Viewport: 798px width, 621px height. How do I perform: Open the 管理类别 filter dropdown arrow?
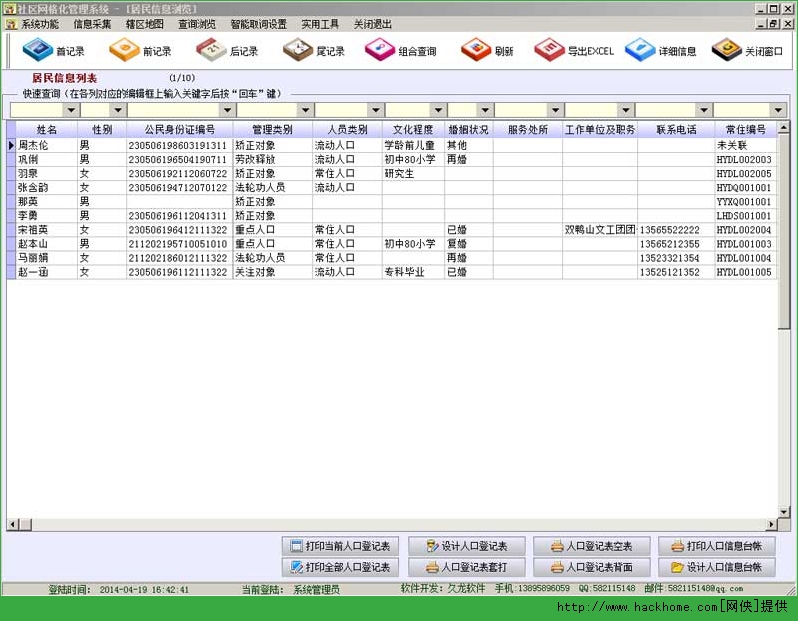click(305, 110)
